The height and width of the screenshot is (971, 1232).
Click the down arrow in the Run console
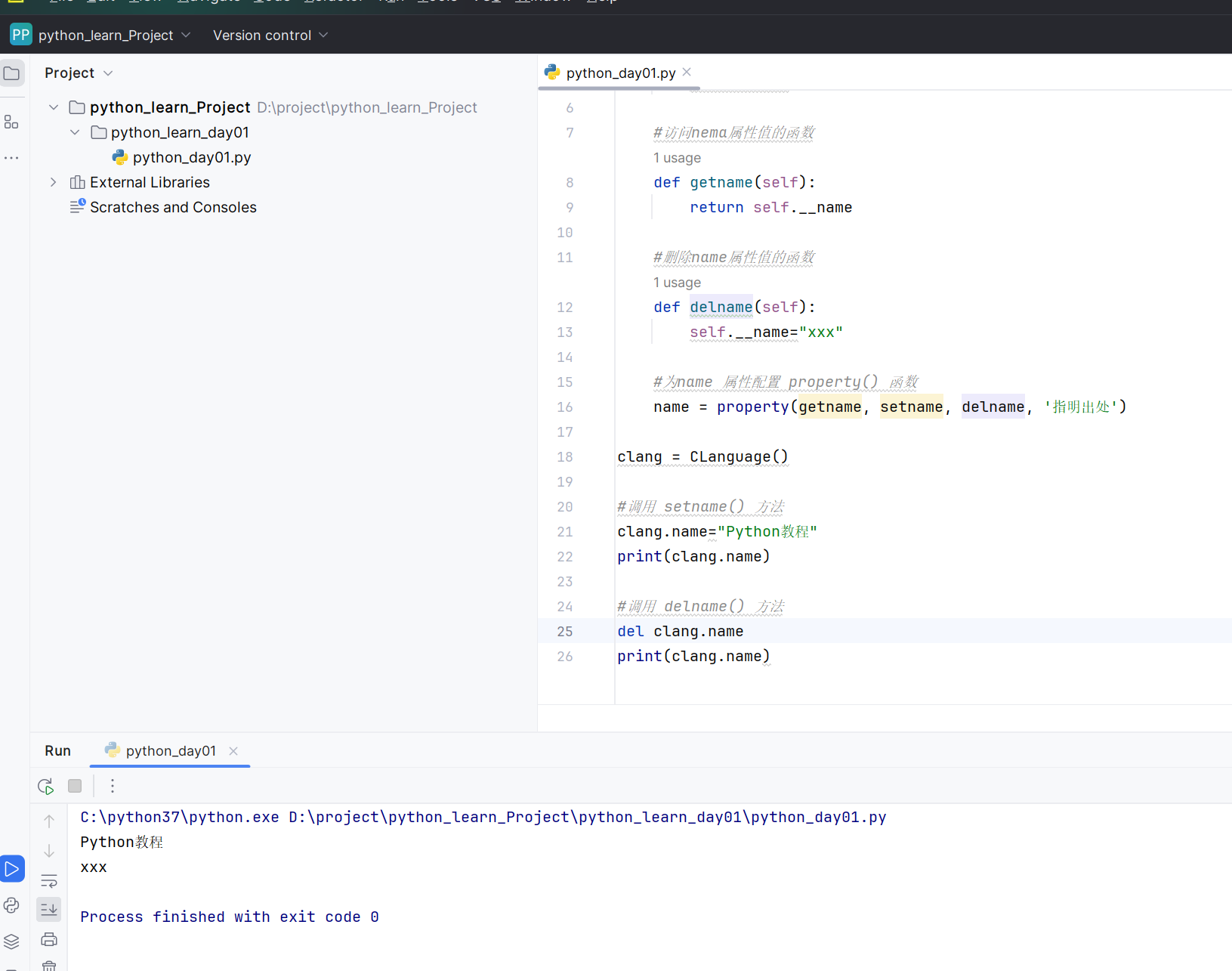pos(49,851)
